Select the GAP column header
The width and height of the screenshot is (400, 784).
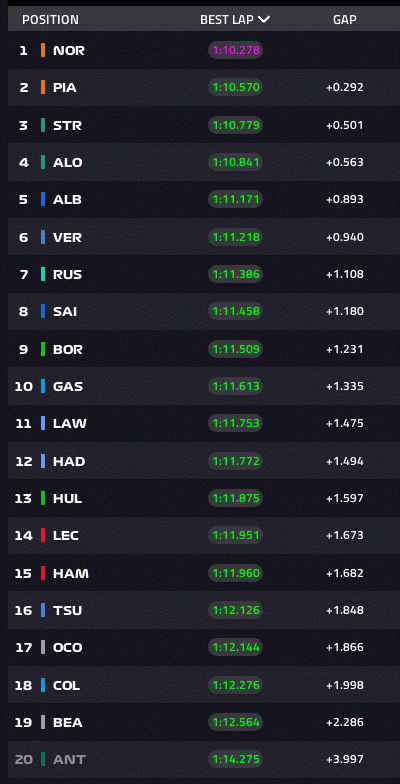(x=344, y=20)
